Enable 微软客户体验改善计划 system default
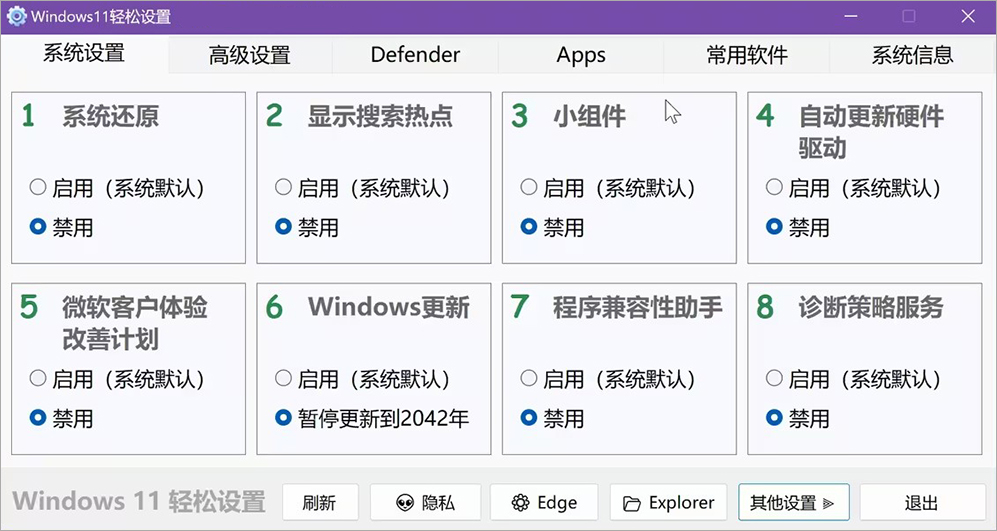 click(38, 379)
